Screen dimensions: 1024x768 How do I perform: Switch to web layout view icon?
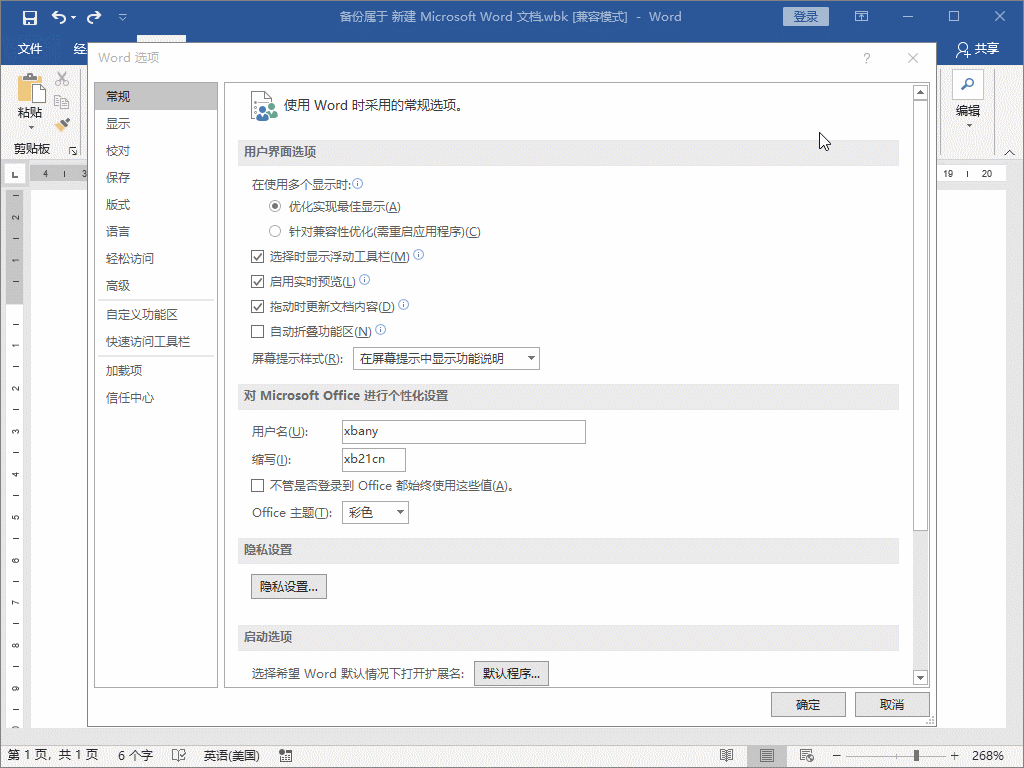tap(807, 756)
